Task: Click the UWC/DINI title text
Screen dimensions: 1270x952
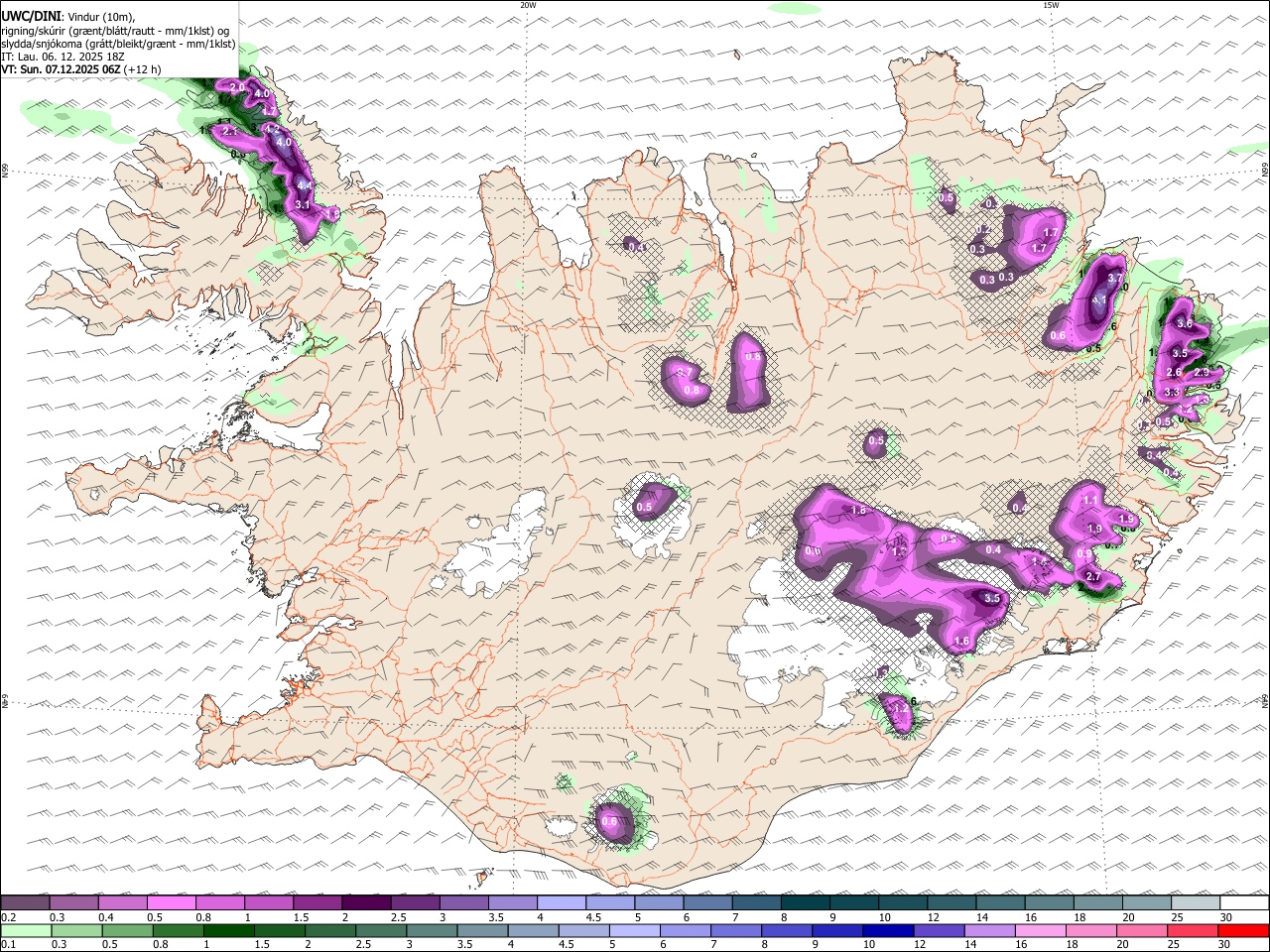Action: [32, 16]
